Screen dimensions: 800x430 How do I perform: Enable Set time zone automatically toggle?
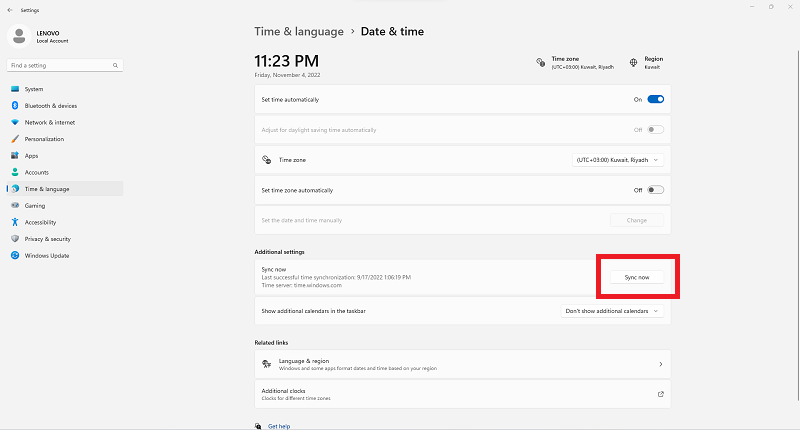(656, 190)
